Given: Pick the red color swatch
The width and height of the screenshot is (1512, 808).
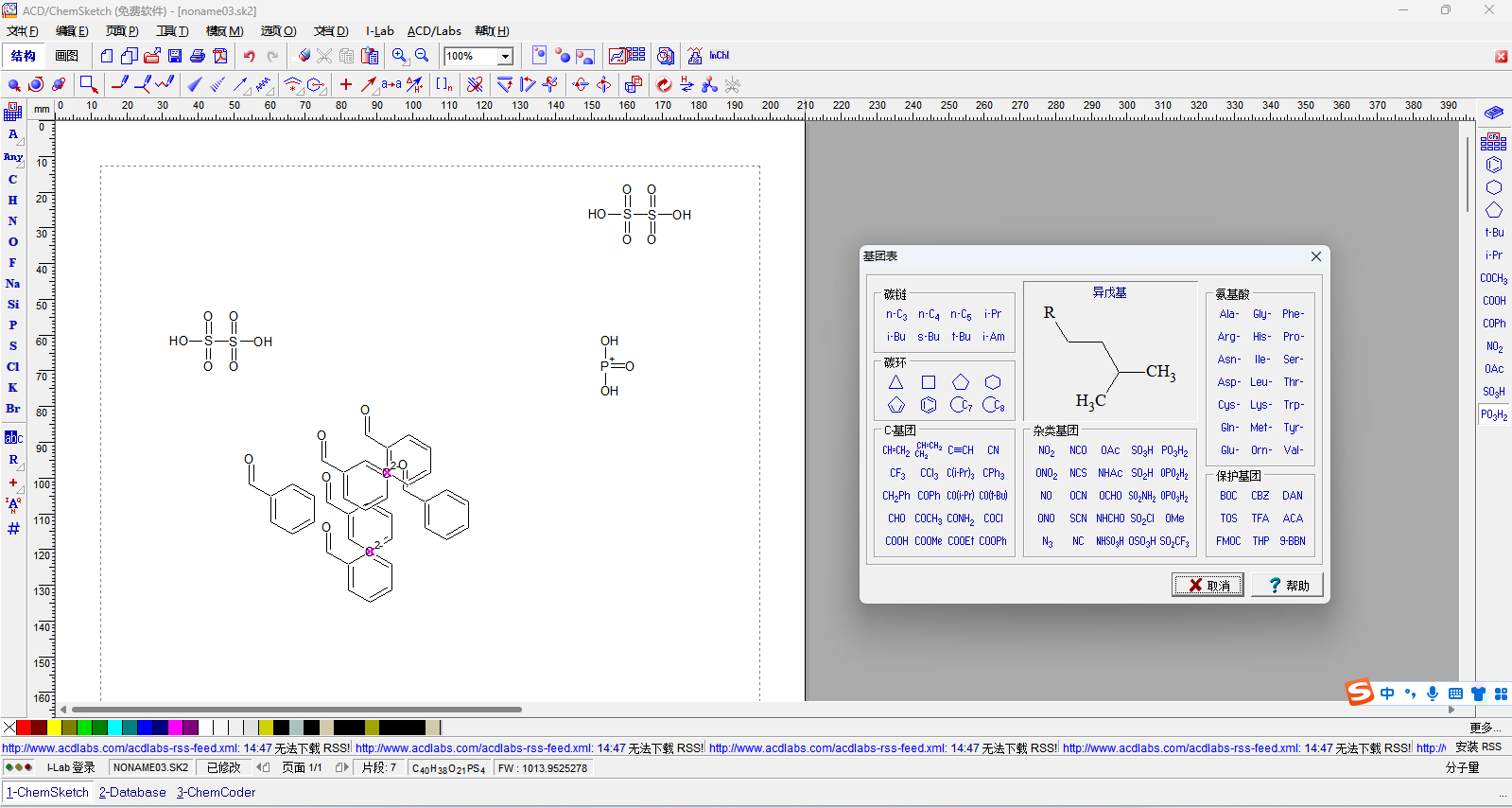Looking at the screenshot, I should [25, 728].
